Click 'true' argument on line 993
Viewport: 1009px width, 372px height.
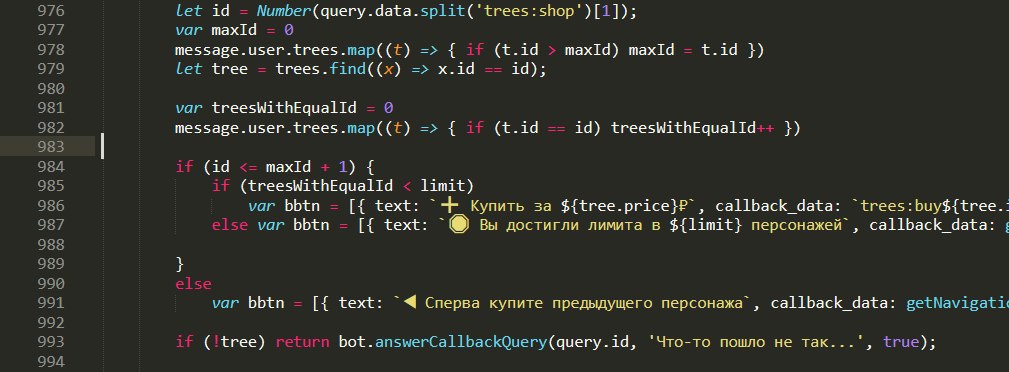[x=901, y=342]
